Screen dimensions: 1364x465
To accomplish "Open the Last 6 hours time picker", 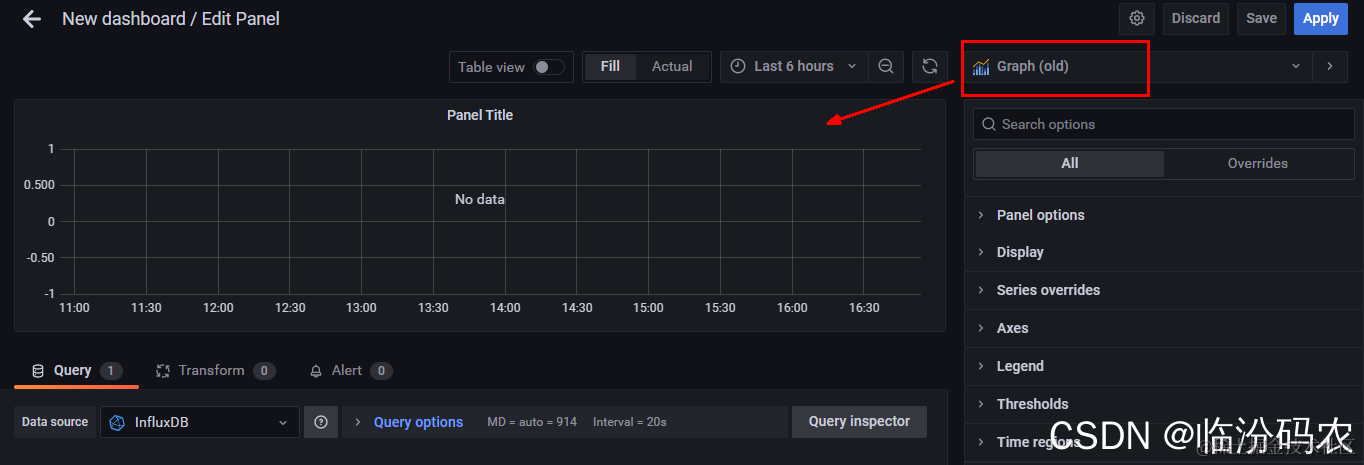I will click(x=794, y=66).
